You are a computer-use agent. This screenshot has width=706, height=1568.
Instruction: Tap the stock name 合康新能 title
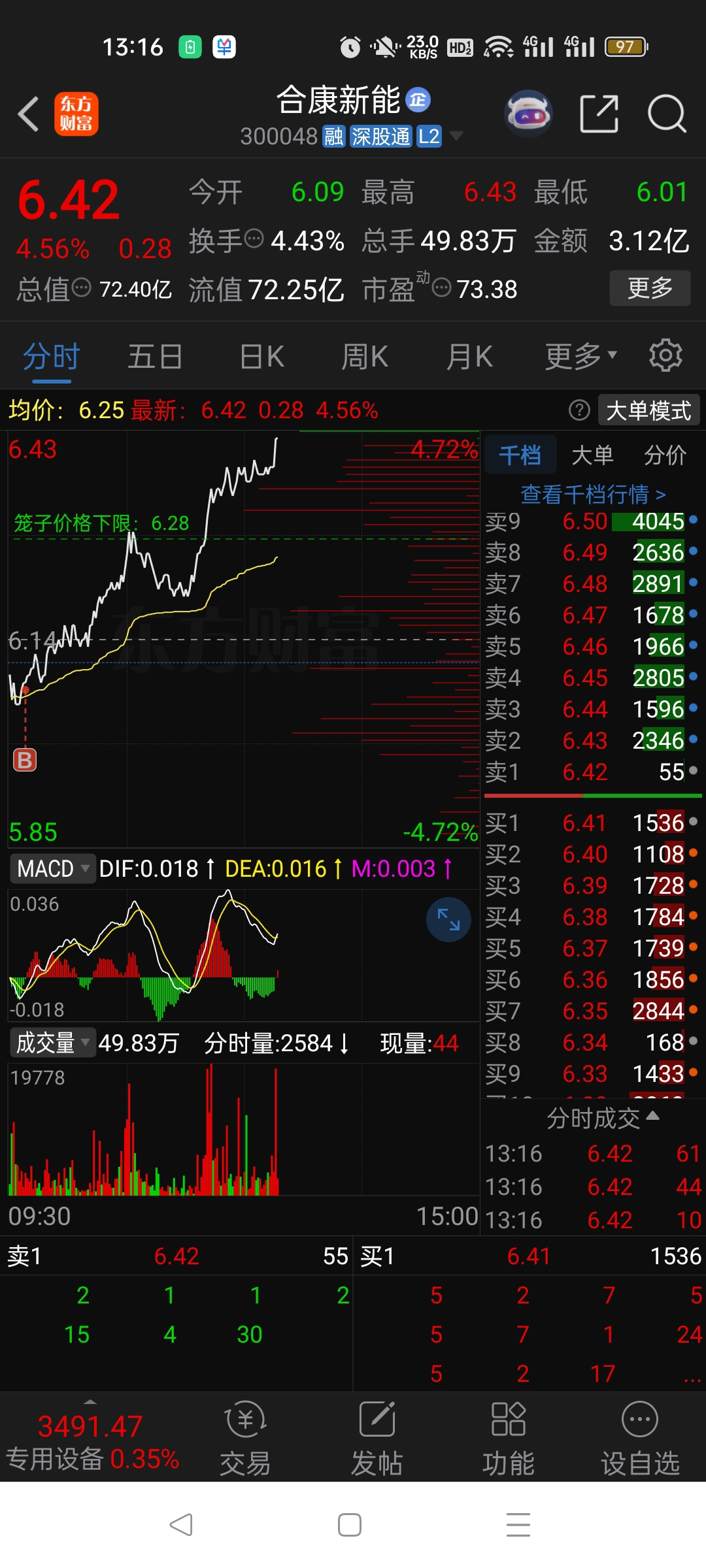[338, 100]
